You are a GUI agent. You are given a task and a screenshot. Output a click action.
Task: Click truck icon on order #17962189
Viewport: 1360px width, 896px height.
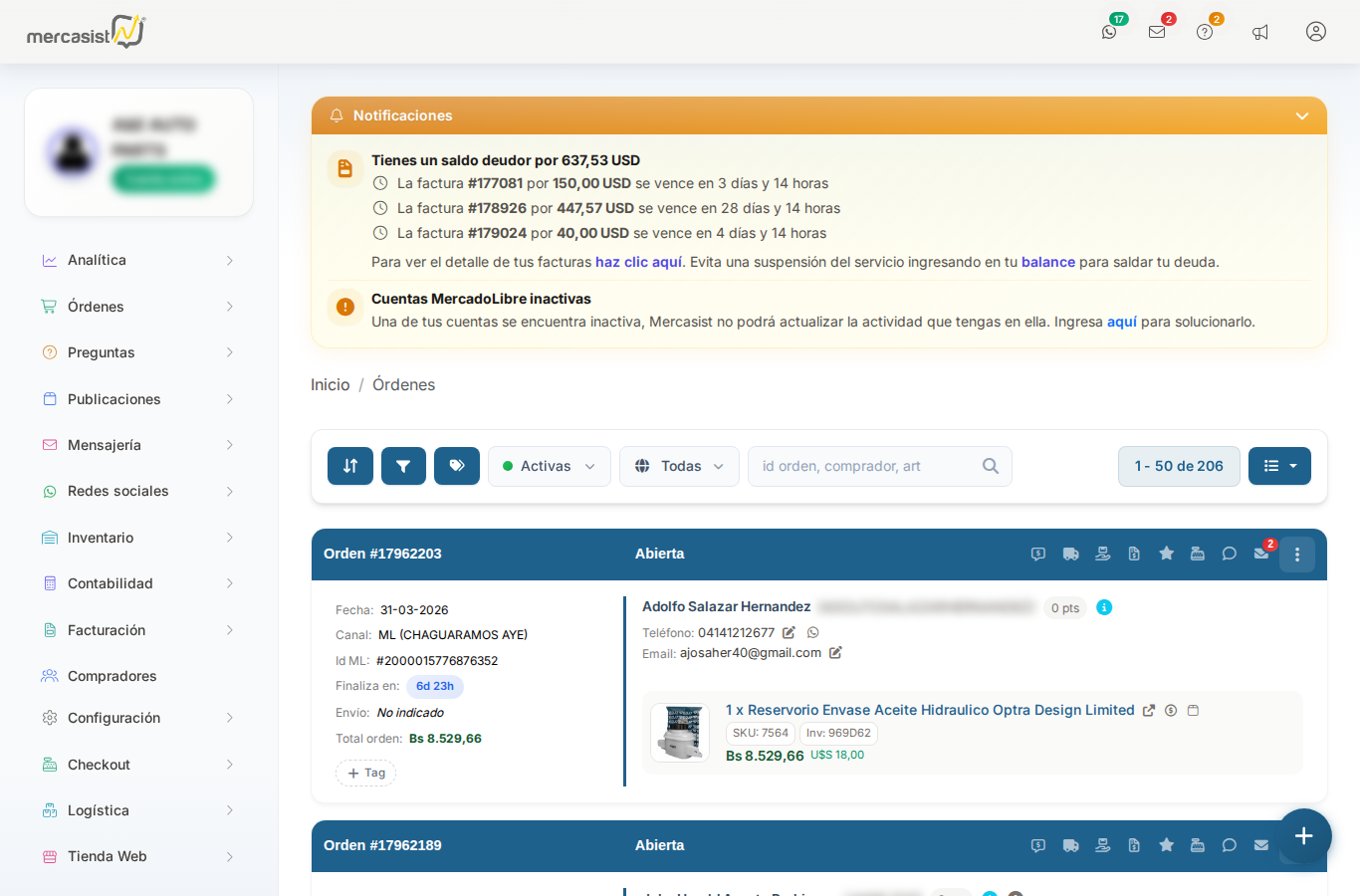(1071, 845)
